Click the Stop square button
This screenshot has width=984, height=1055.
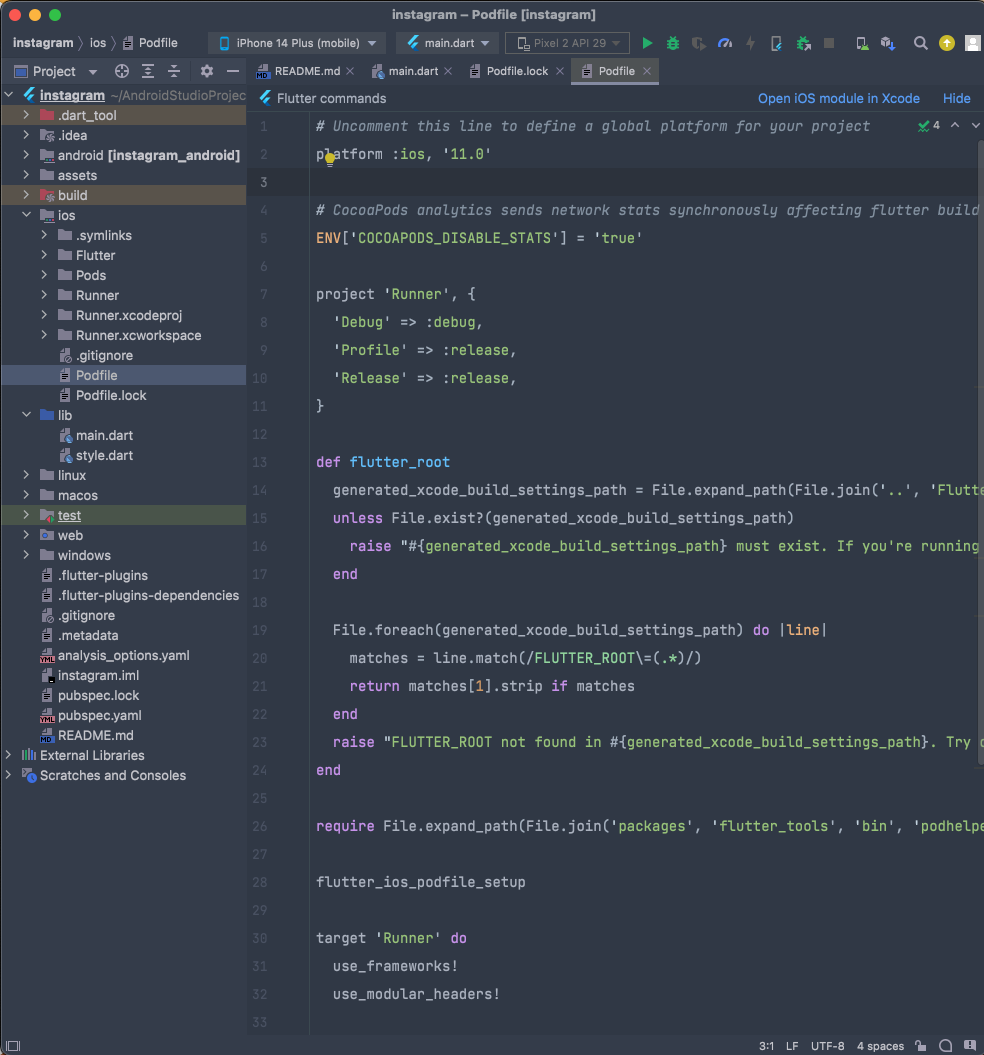[829, 43]
